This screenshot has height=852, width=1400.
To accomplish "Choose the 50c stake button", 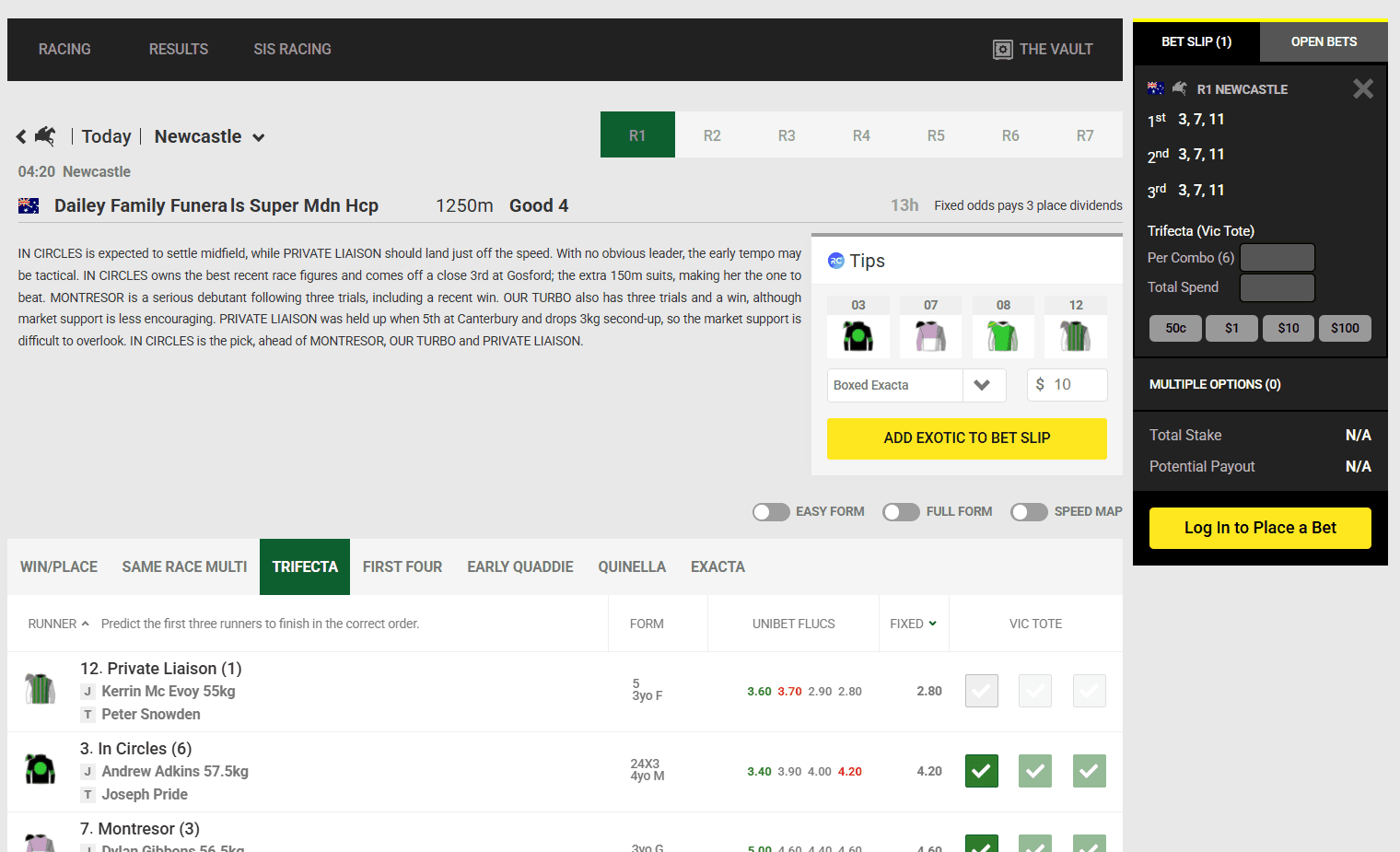I will (1175, 329).
